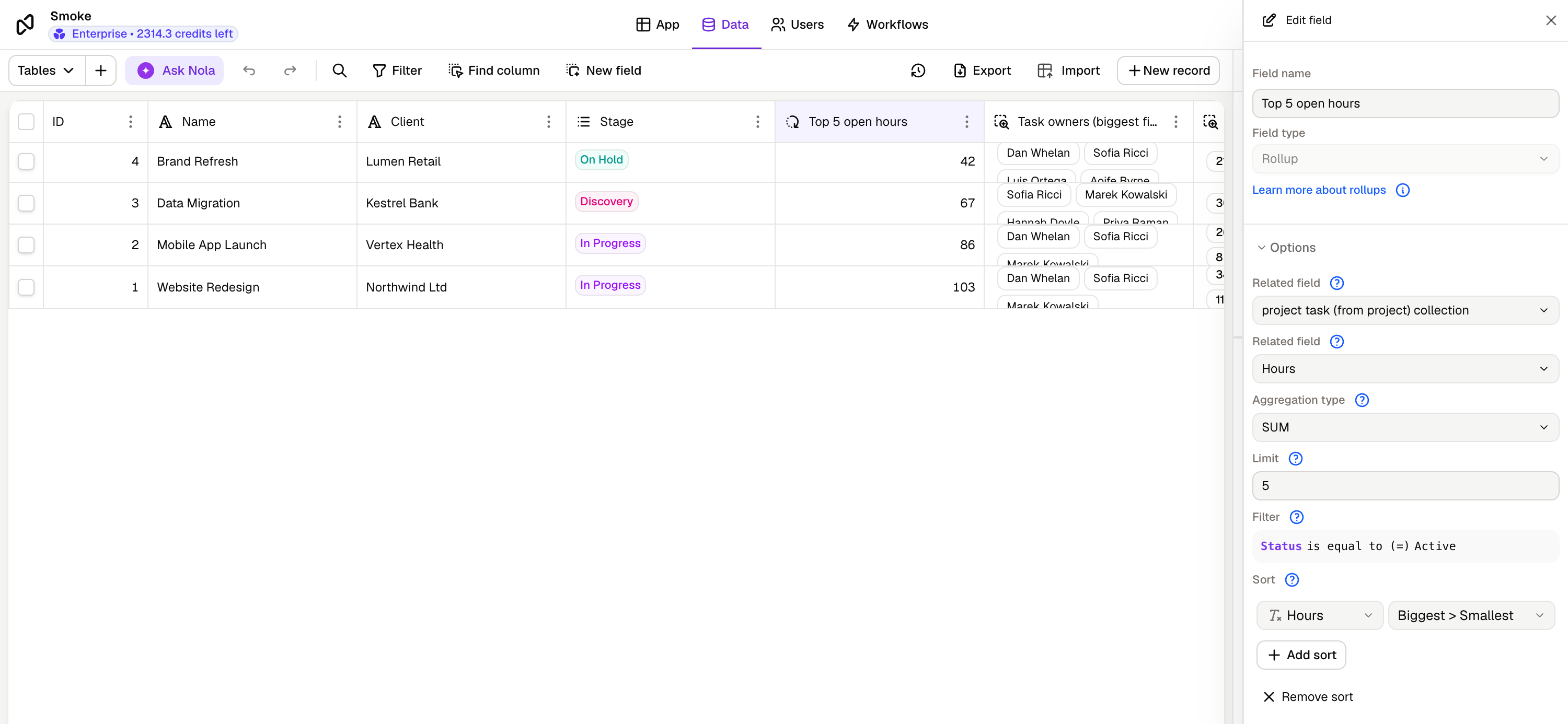The image size is (1568, 724).
Task: Switch to the Workflows tab
Action: 887,25
